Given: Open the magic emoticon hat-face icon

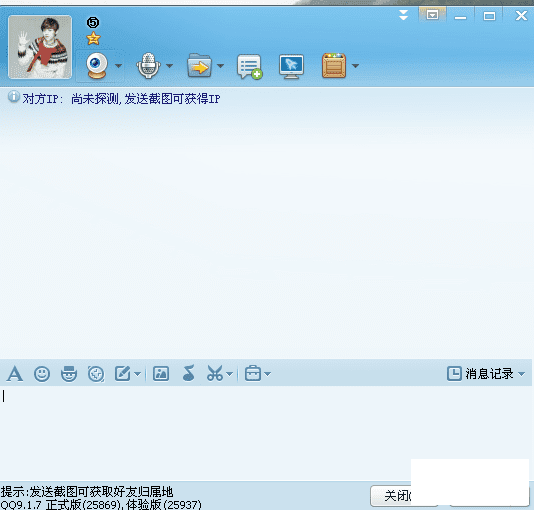Looking at the screenshot, I should [69, 374].
